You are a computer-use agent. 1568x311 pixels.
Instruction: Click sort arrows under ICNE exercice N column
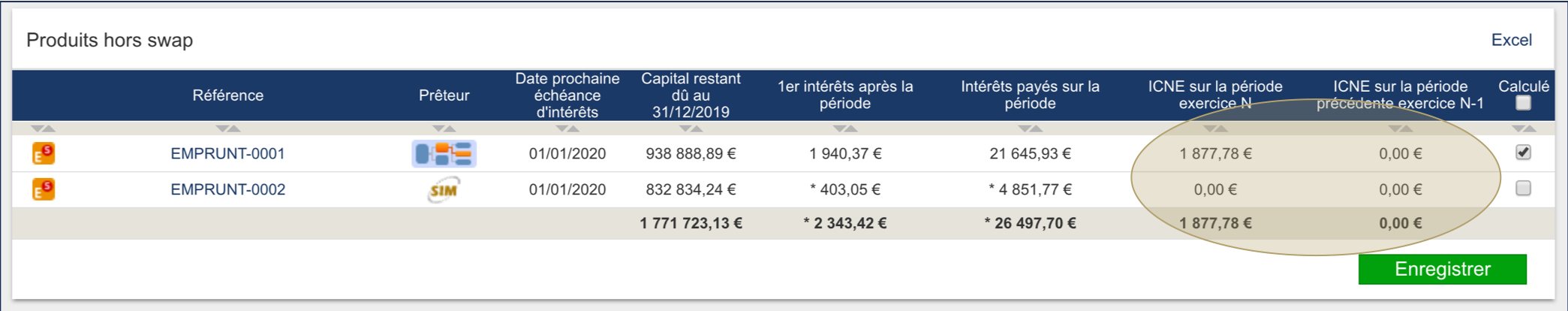pyautogui.click(x=1215, y=128)
